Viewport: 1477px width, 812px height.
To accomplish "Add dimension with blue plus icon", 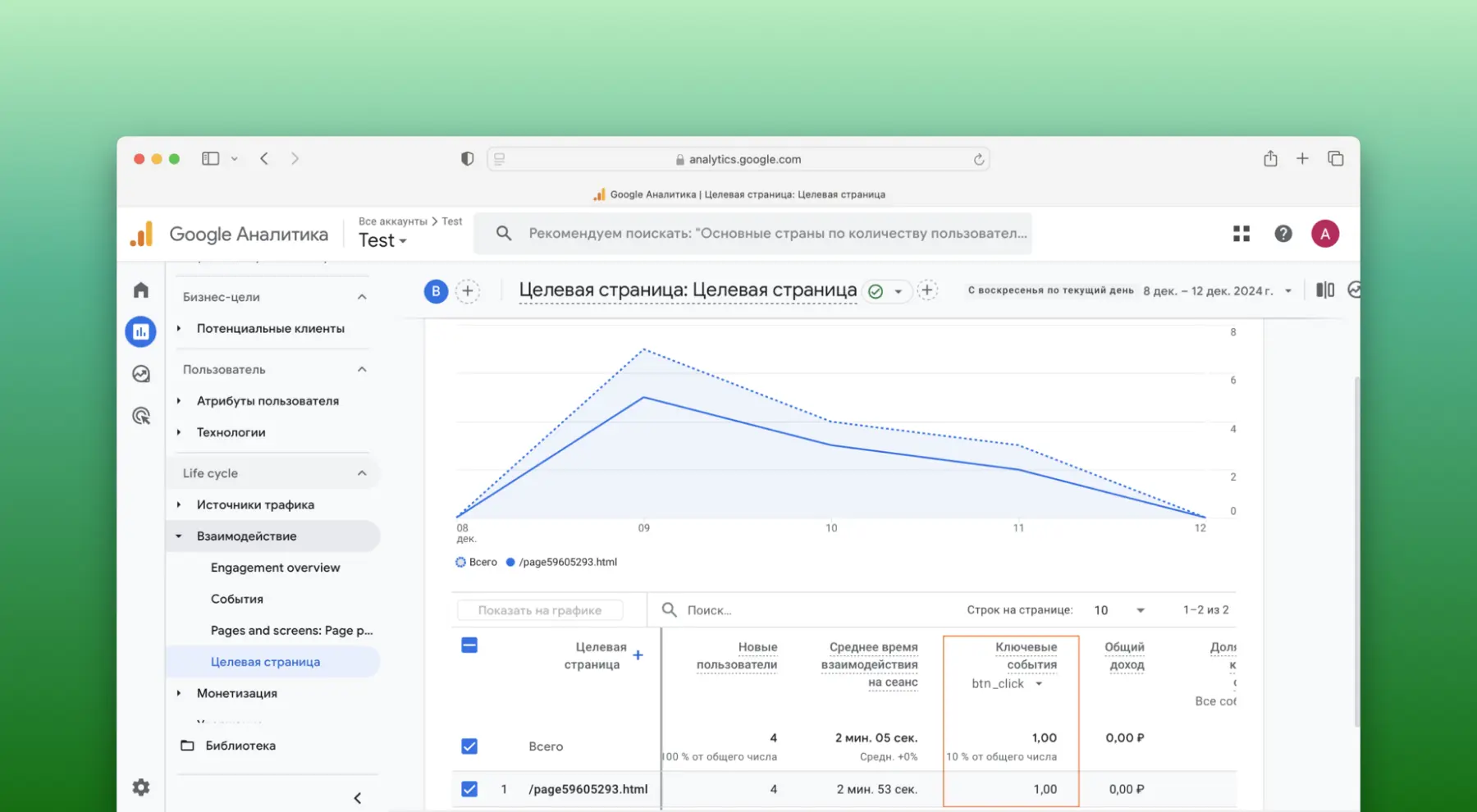I will (x=638, y=655).
